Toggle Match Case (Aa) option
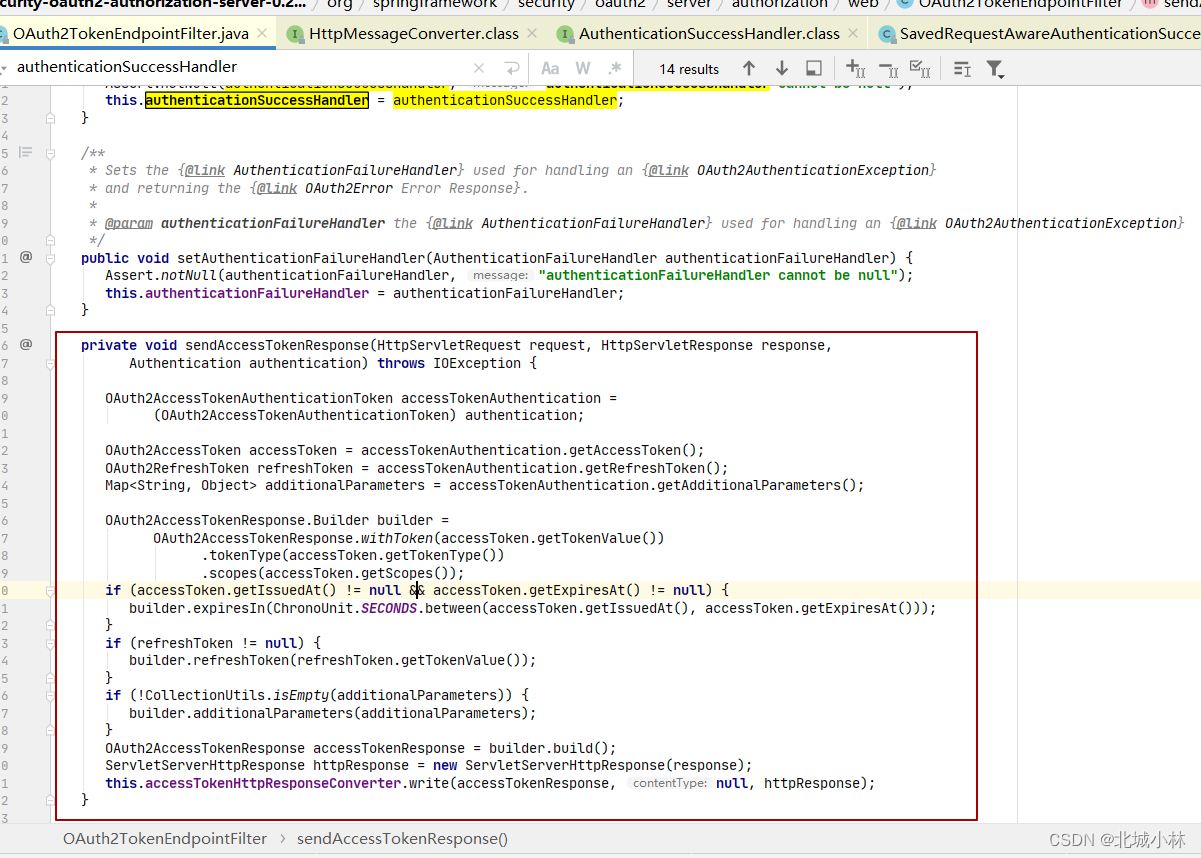1201x858 pixels. 550,68
